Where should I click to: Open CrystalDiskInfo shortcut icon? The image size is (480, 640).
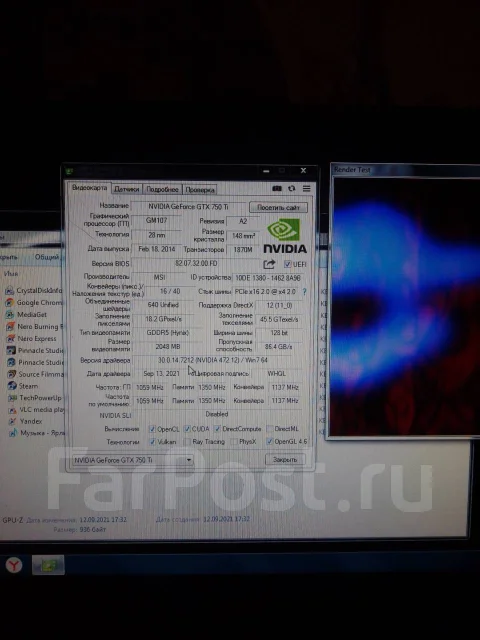click(x=9, y=291)
